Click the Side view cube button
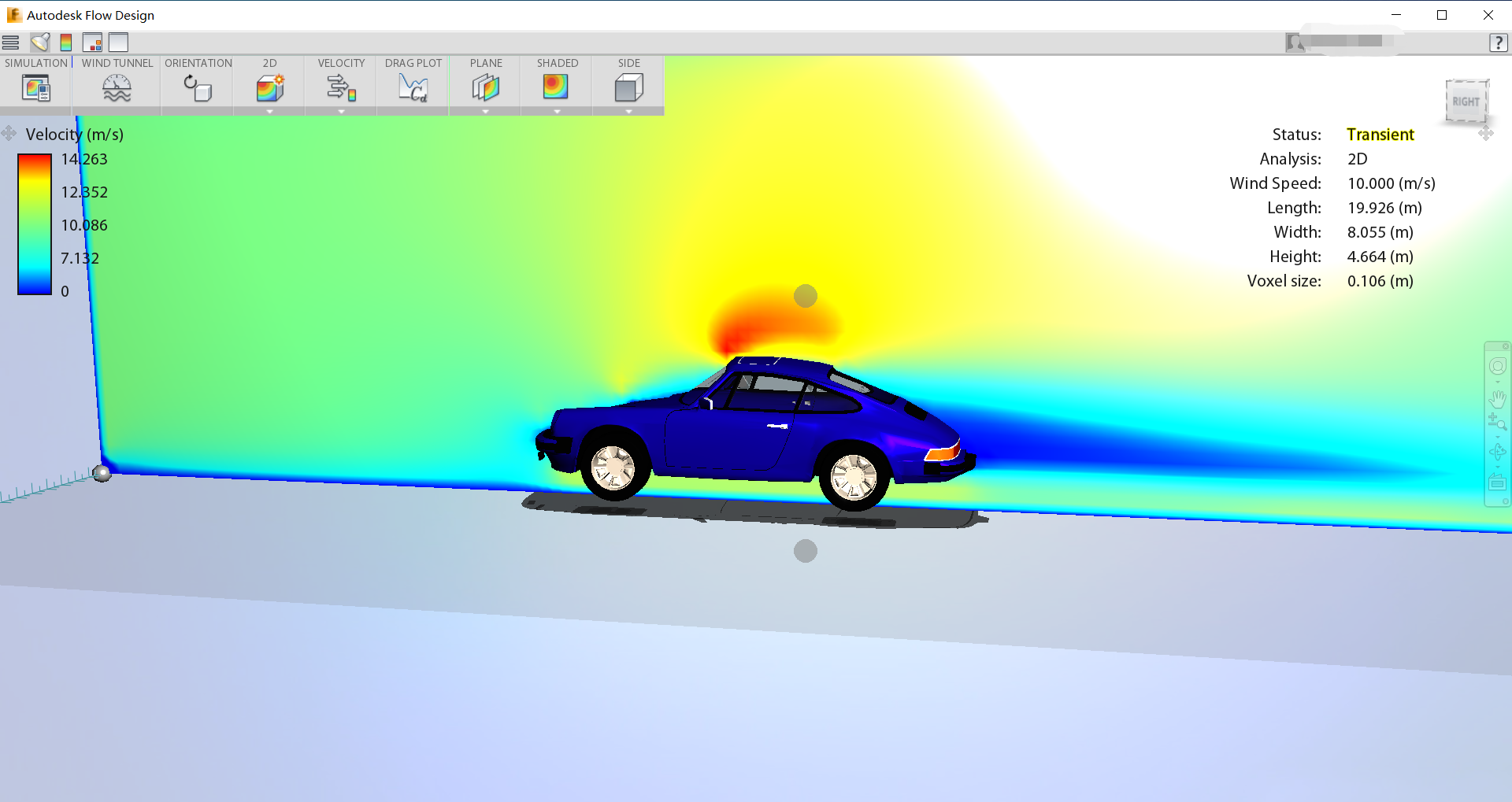This screenshot has height=802, width=1512. pyautogui.click(x=628, y=87)
